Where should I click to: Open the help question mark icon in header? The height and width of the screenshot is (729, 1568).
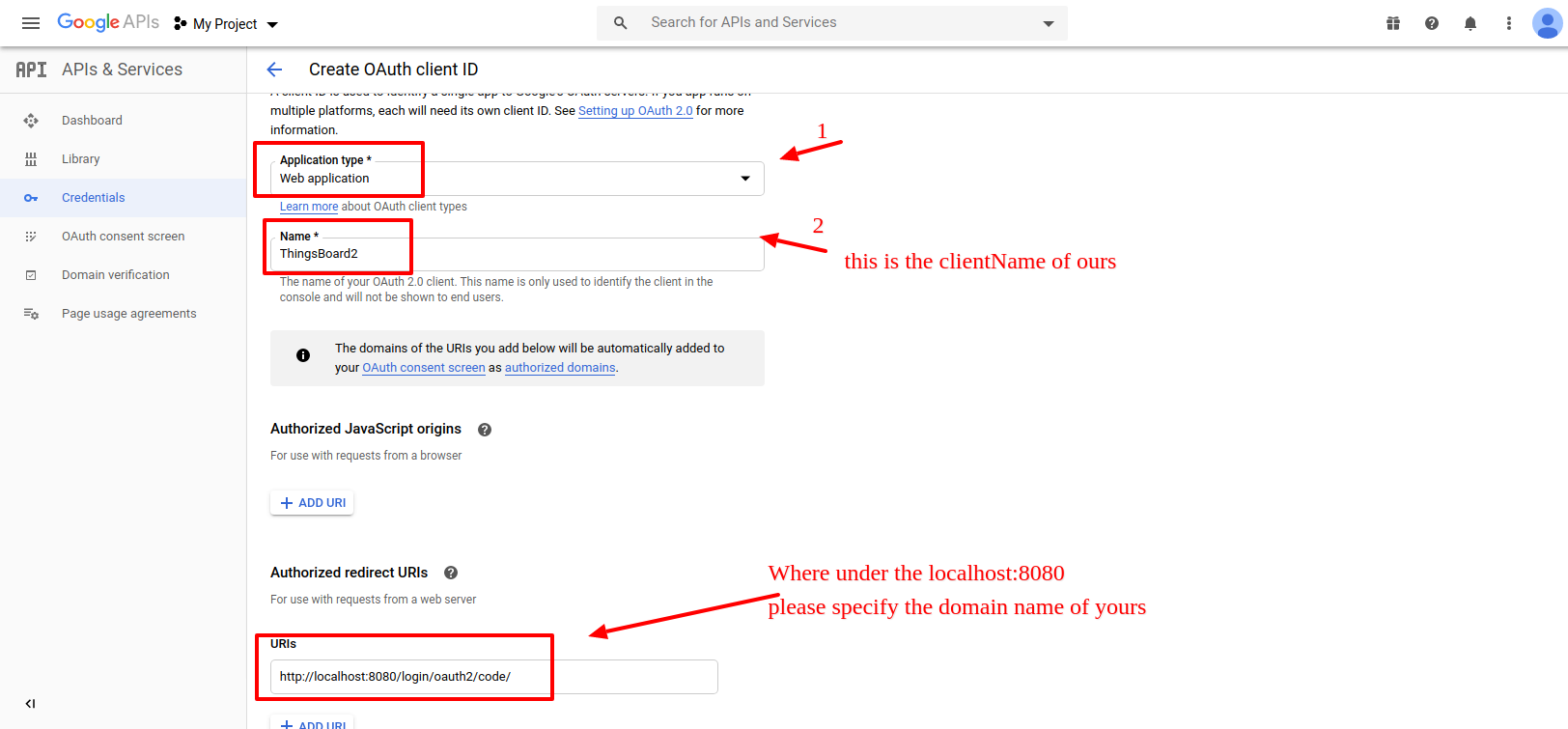pos(1432,23)
